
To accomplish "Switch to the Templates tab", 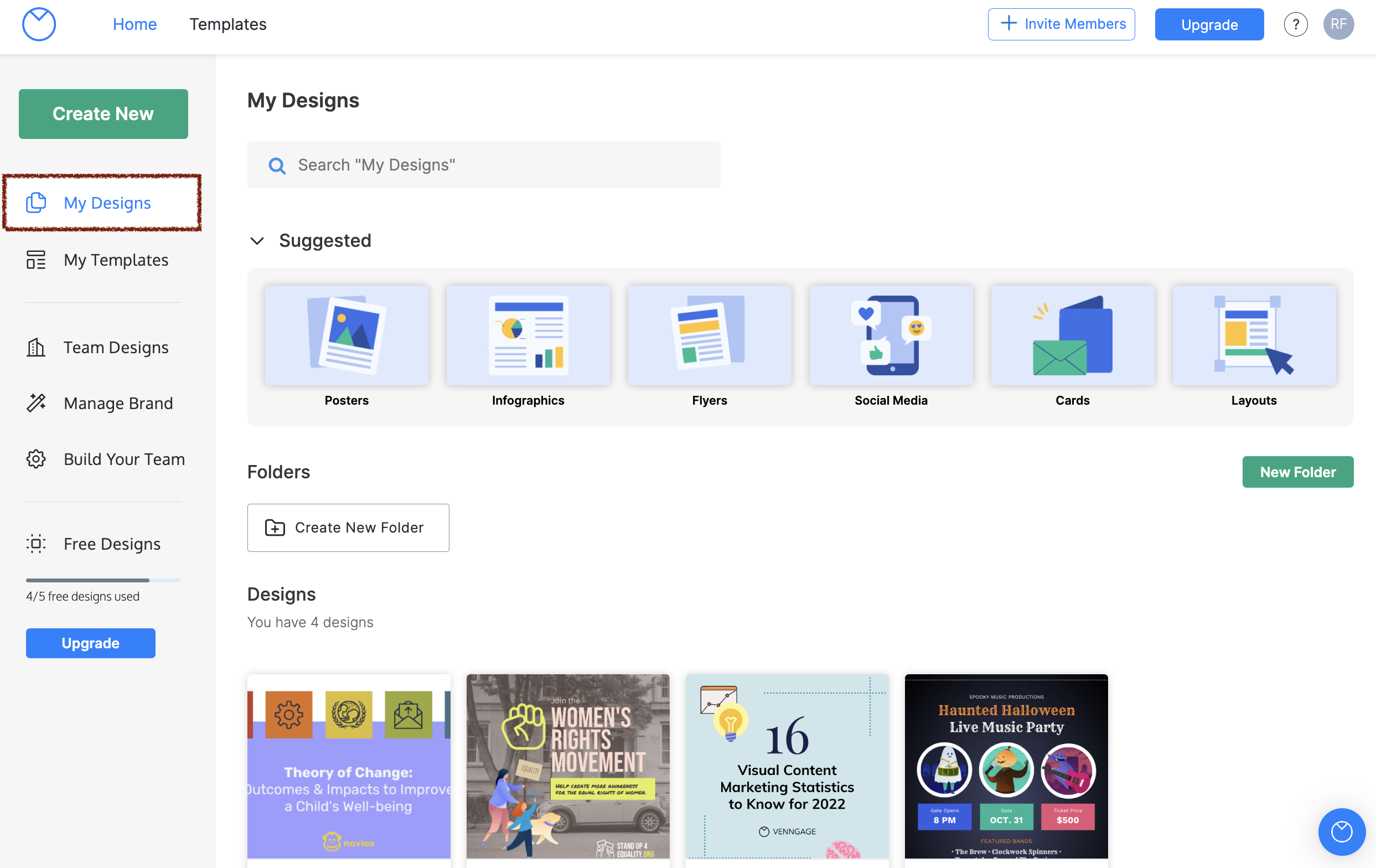I will pyautogui.click(x=227, y=24).
